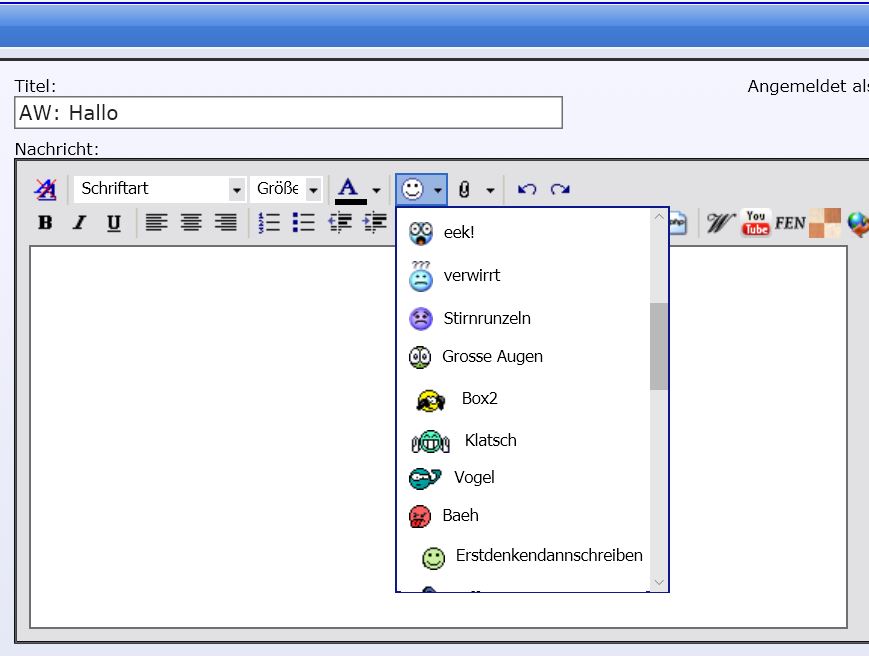The image size is (869, 656).
Task: Insert a YouTube video tag
Action: tap(755, 223)
